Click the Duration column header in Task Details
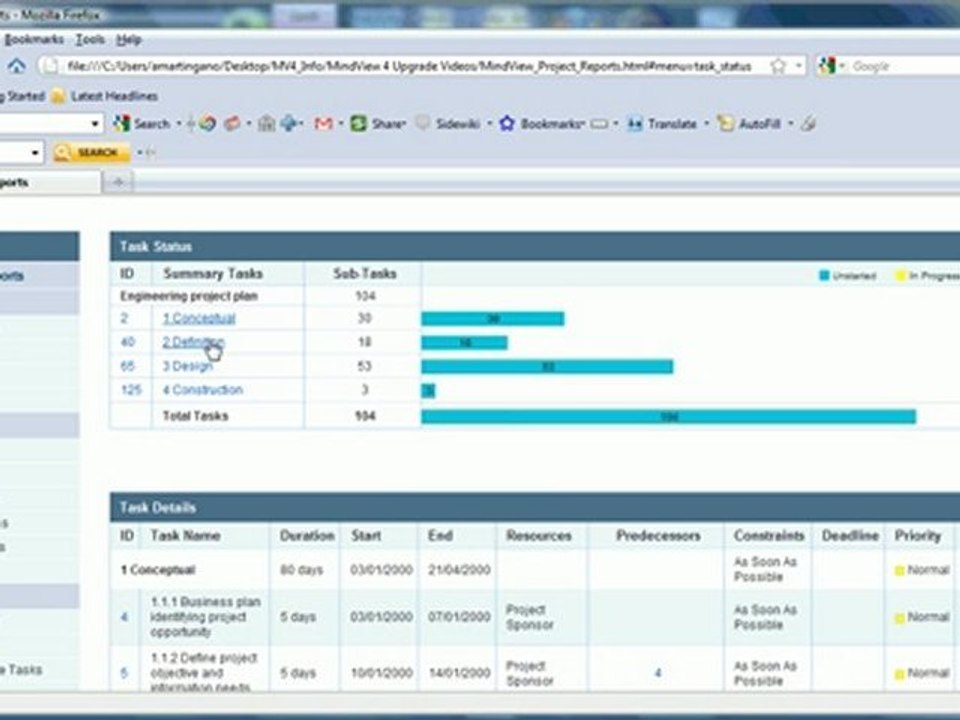Image resolution: width=960 pixels, height=720 pixels. [x=307, y=536]
